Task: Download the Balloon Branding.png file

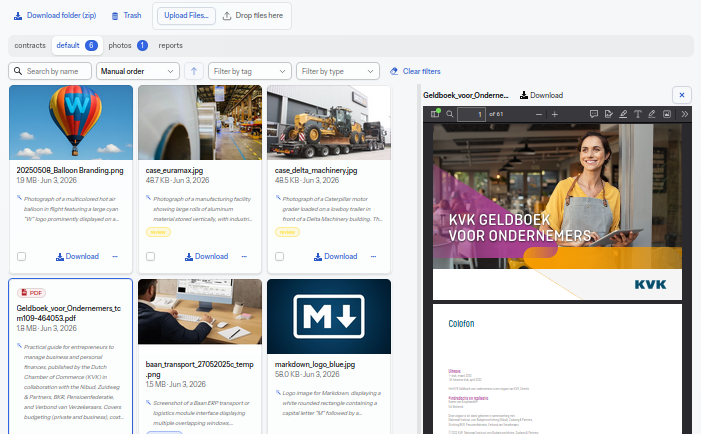Action: (x=77, y=257)
